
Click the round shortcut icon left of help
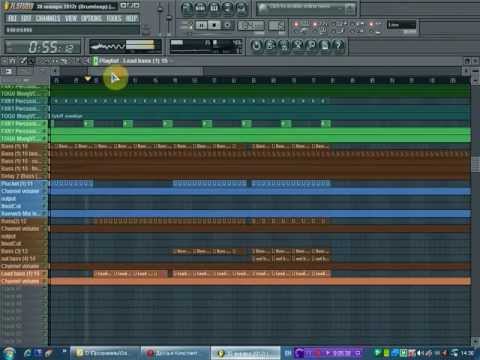[325, 45]
